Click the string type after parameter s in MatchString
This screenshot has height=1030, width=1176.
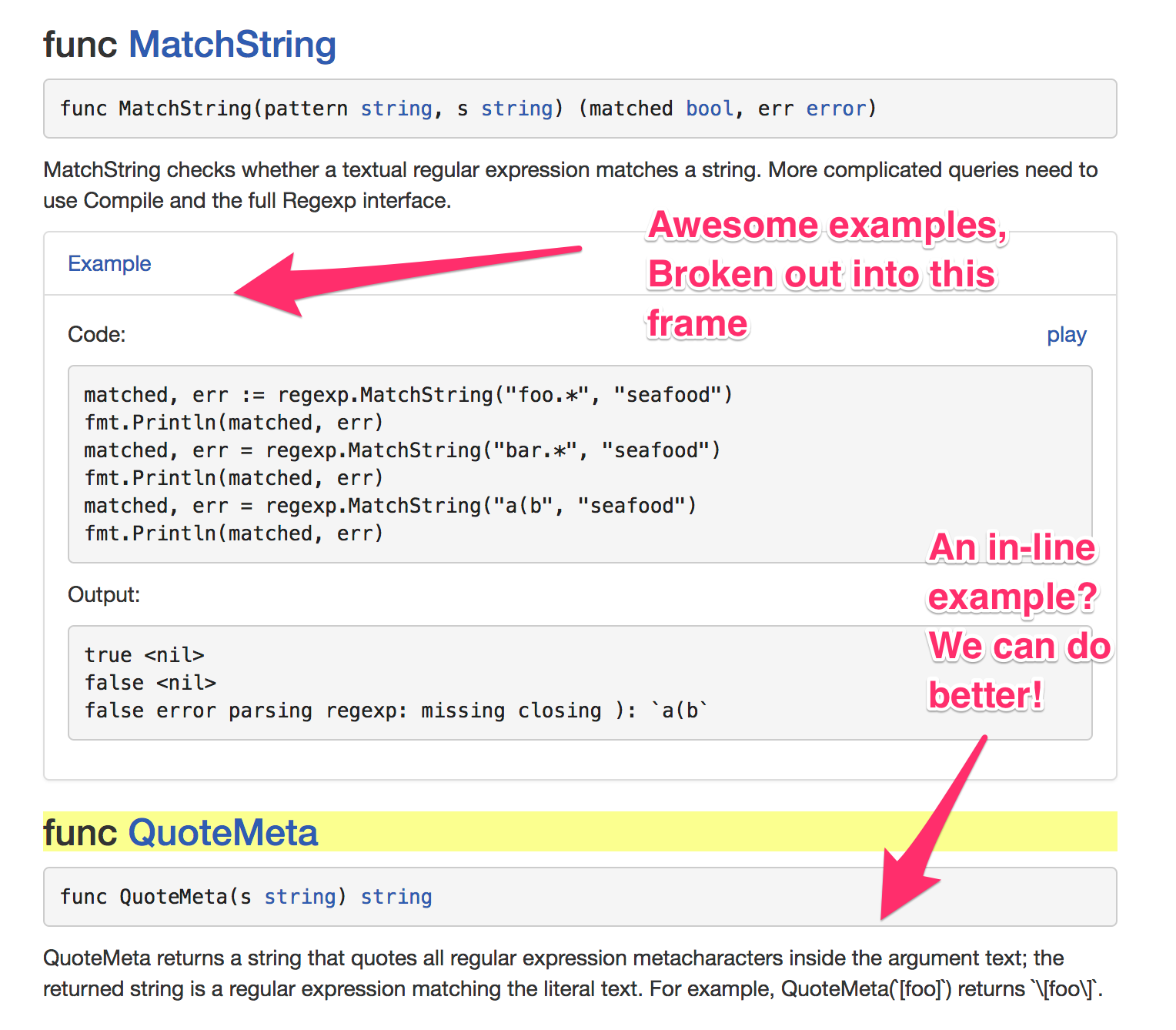[x=516, y=109]
